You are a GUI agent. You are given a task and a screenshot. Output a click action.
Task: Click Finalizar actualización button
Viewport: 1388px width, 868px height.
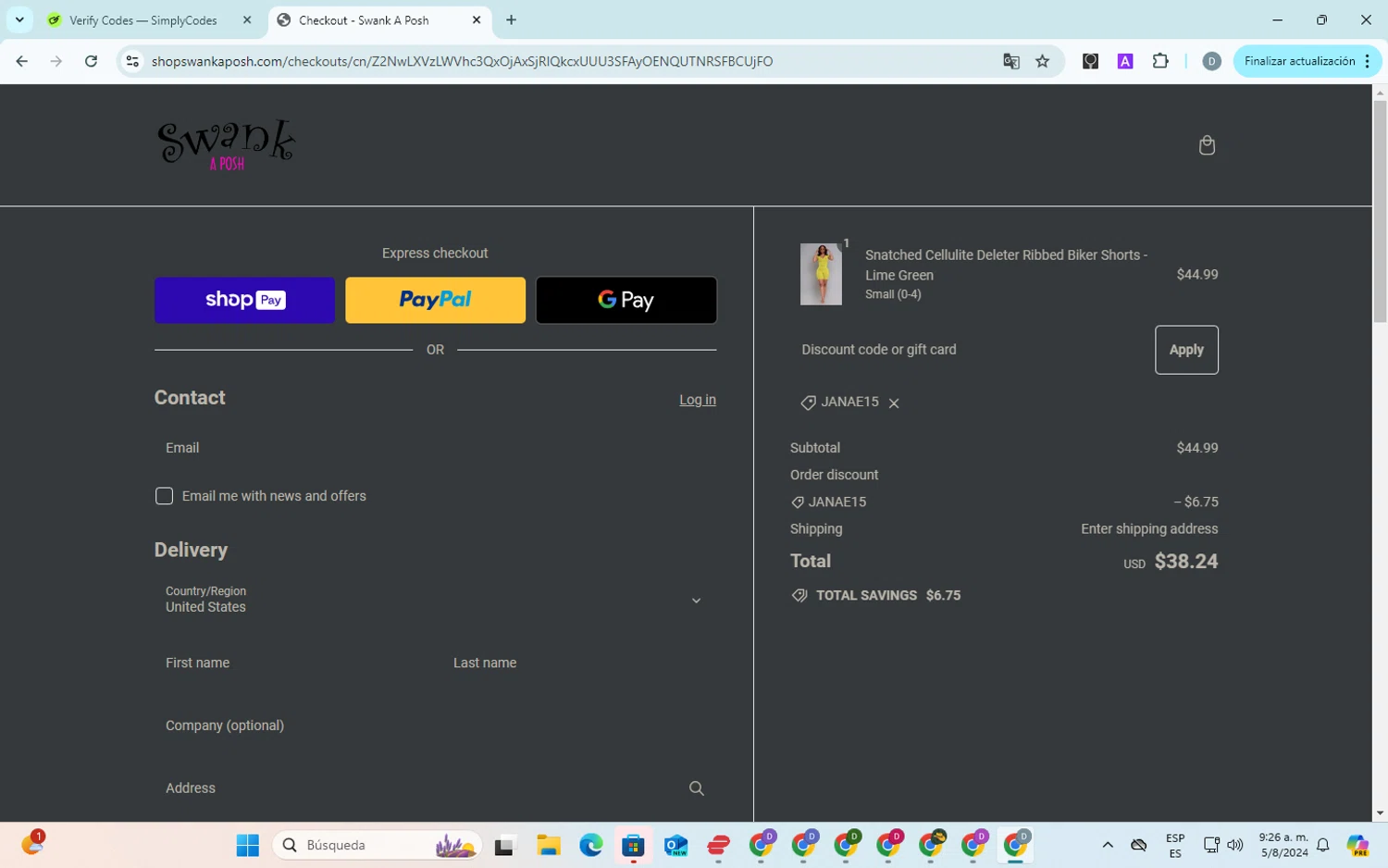(x=1299, y=61)
